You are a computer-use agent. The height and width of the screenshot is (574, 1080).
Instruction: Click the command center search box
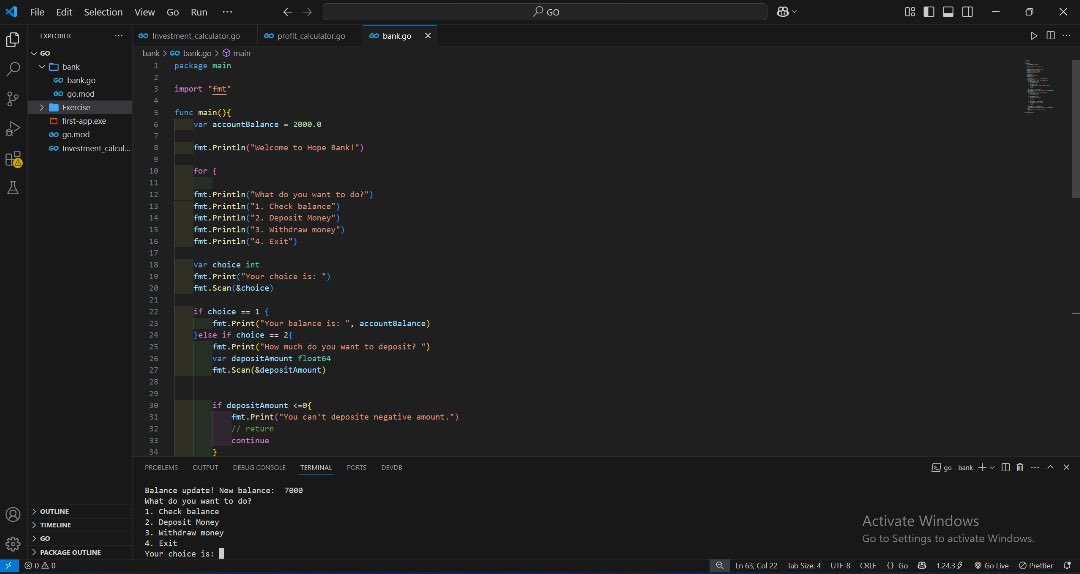545,12
